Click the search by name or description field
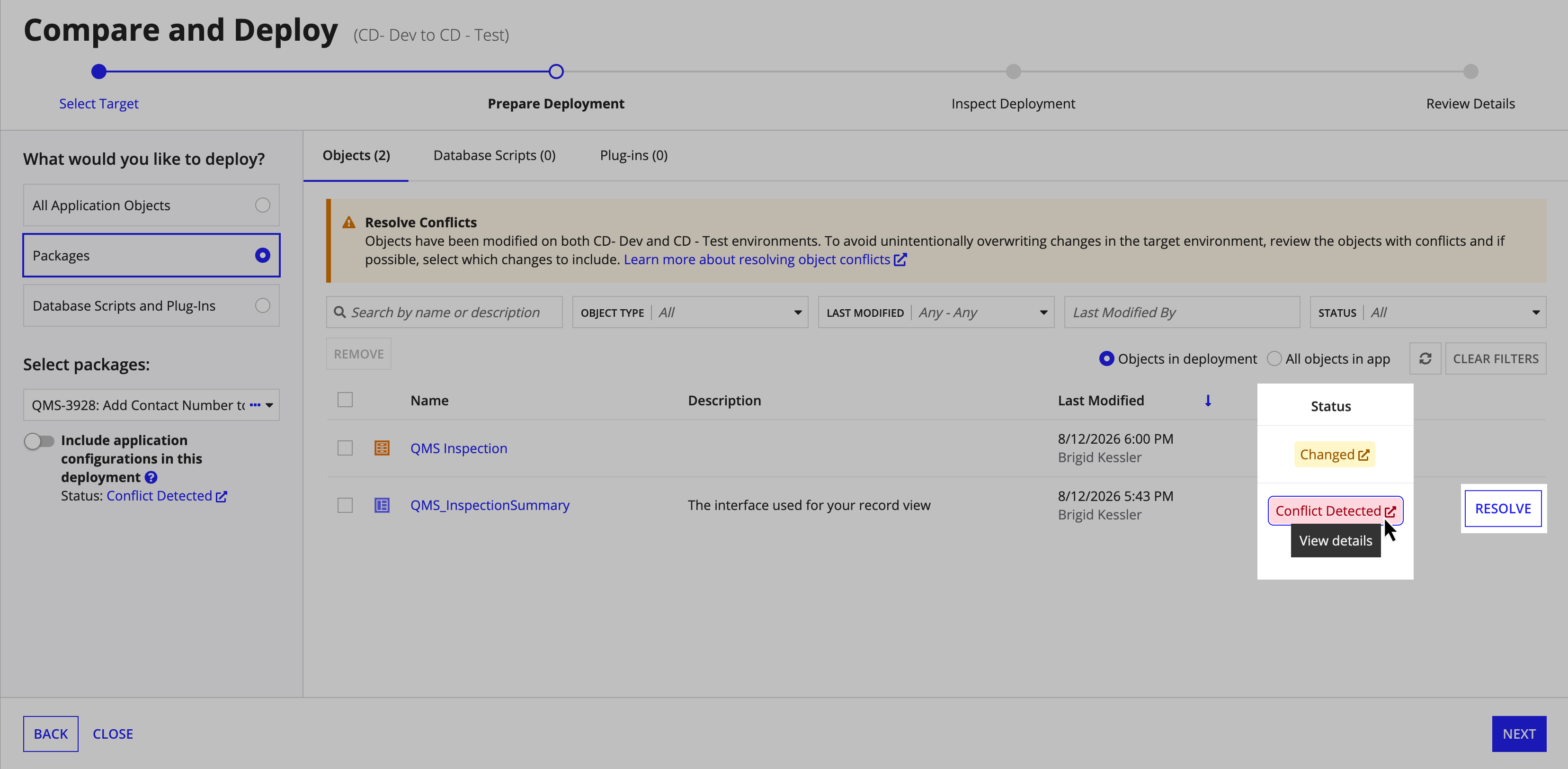Viewport: 1568px width, 769px height. (445, 313)
